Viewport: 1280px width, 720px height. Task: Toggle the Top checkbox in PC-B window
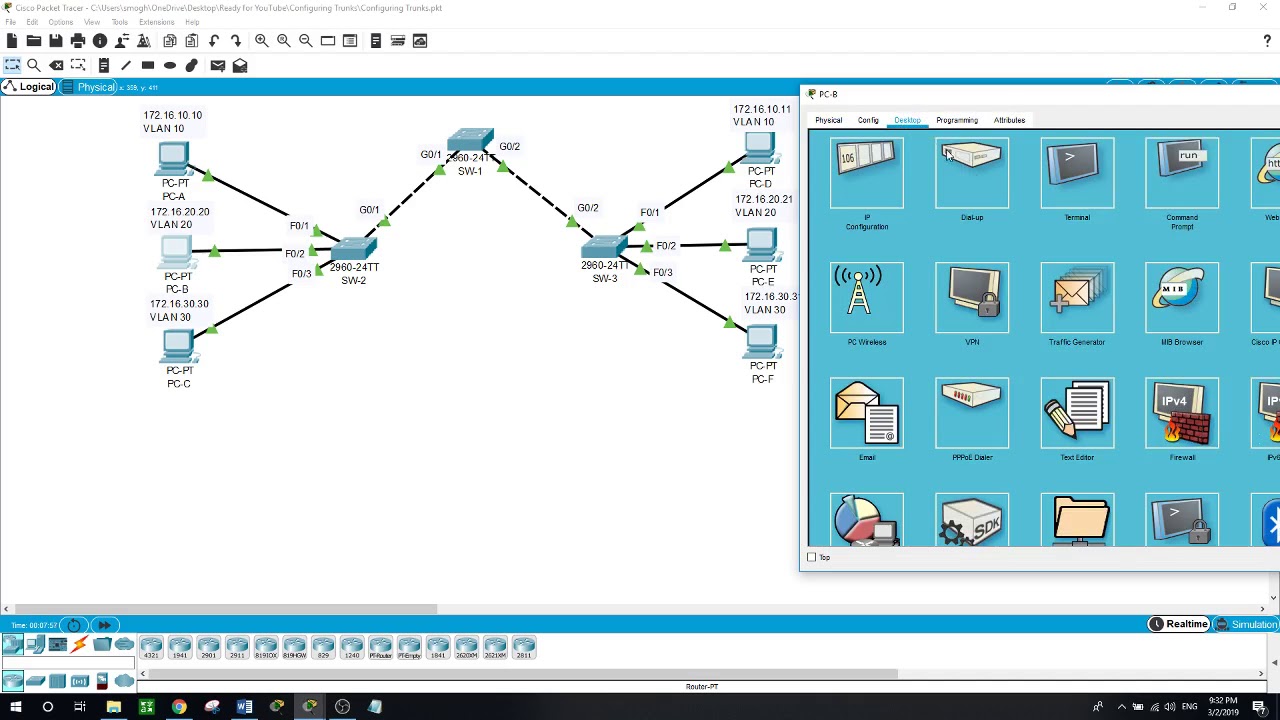click(x=812, y=557)
